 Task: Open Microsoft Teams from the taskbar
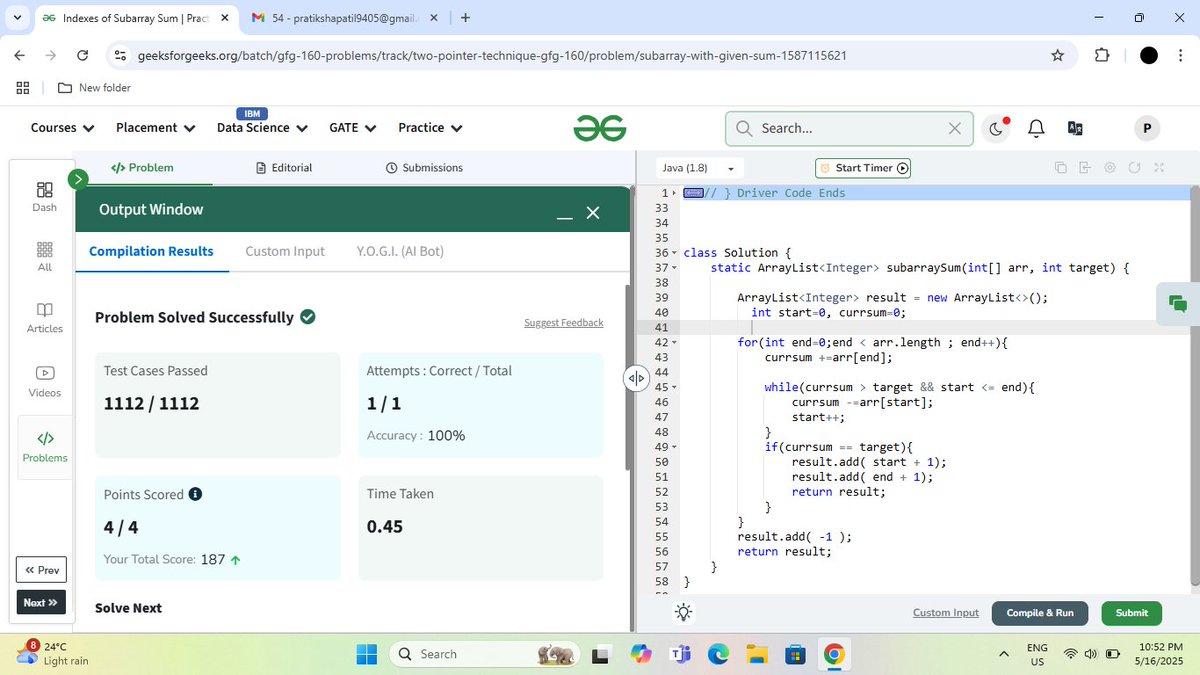coord(680,654)
